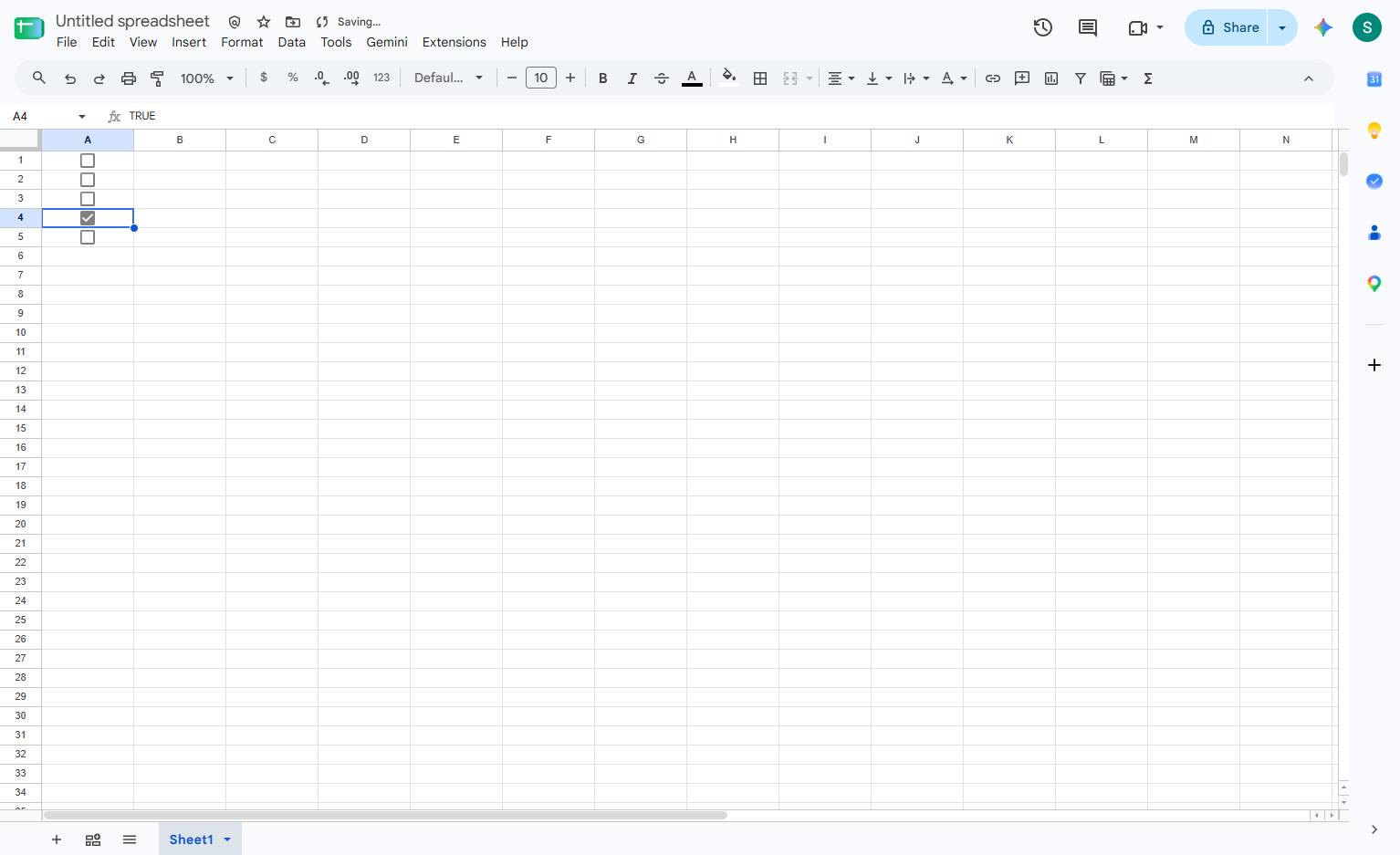Apply currency format with dollar icon
The image size is (1400, 855).
pos(264,78)
